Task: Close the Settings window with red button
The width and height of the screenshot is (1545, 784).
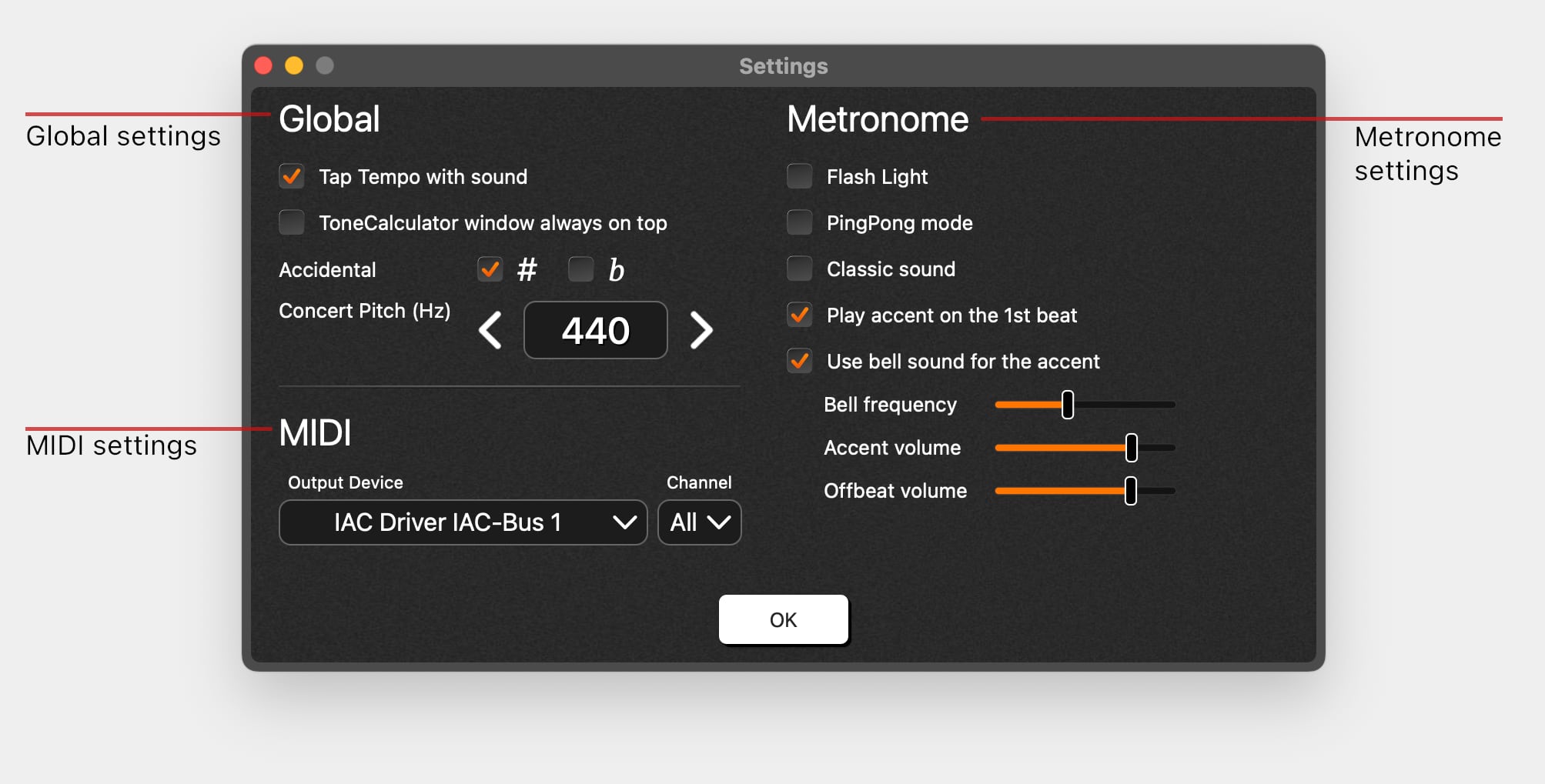Action: click(x=263, y=65)
